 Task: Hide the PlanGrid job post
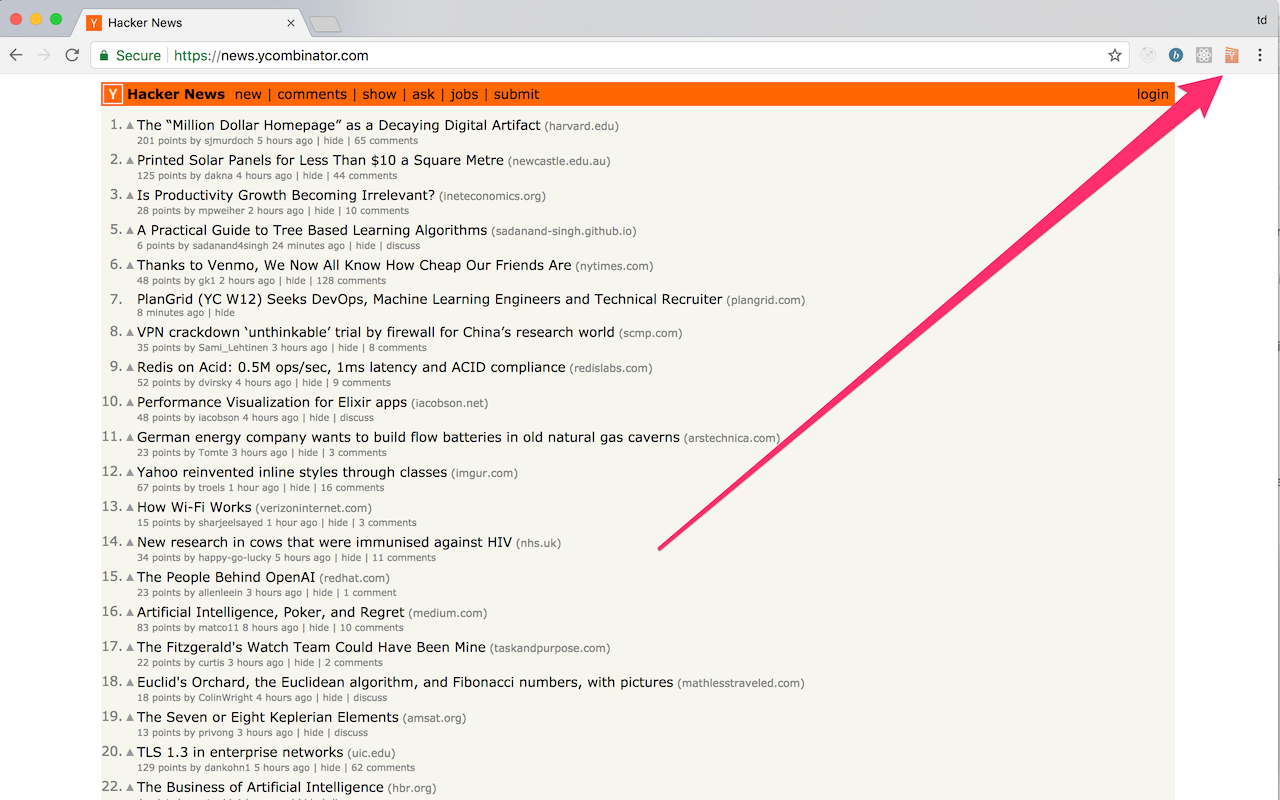point(225,313)
